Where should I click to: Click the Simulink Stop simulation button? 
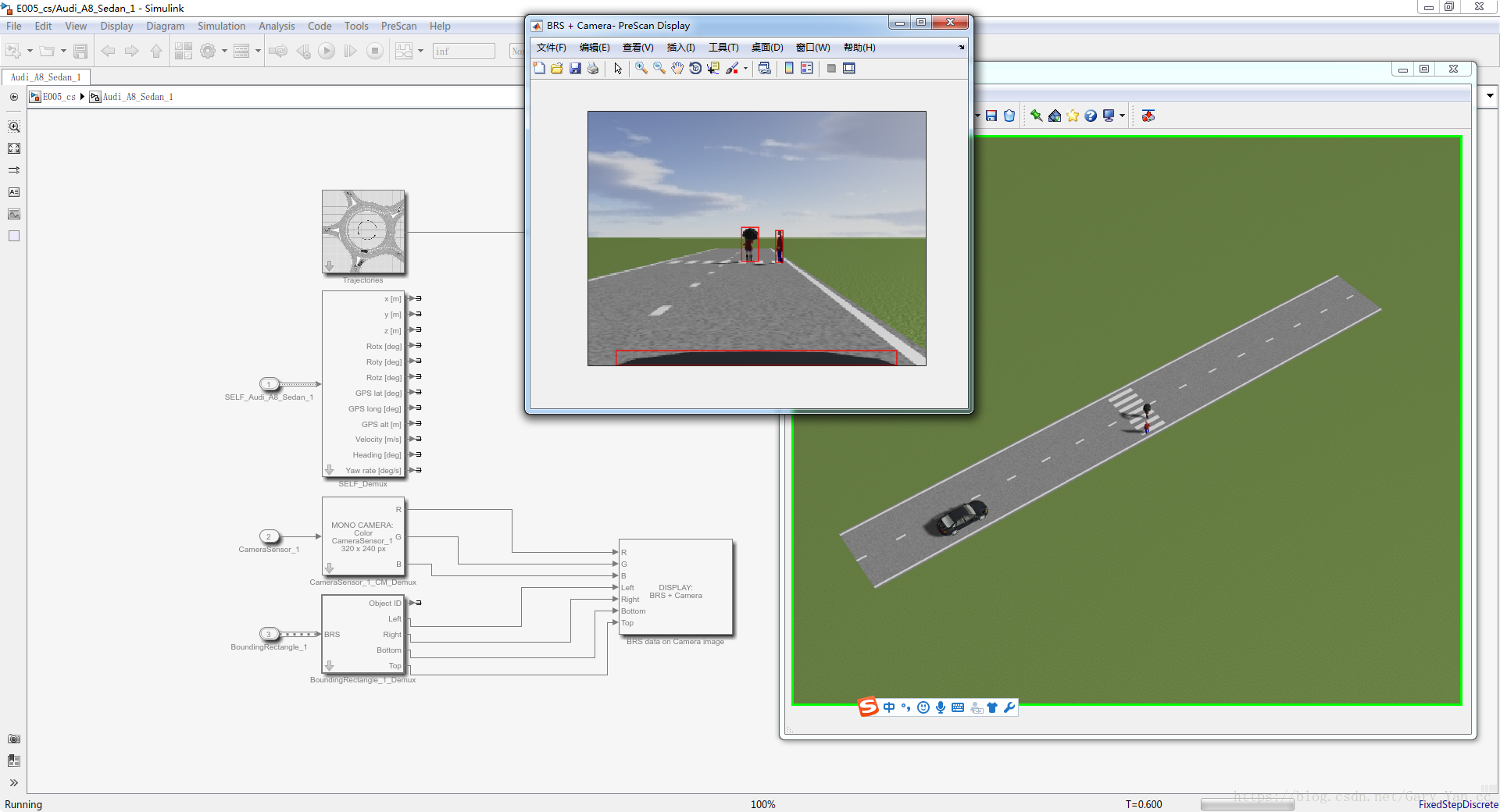[375, 52]
